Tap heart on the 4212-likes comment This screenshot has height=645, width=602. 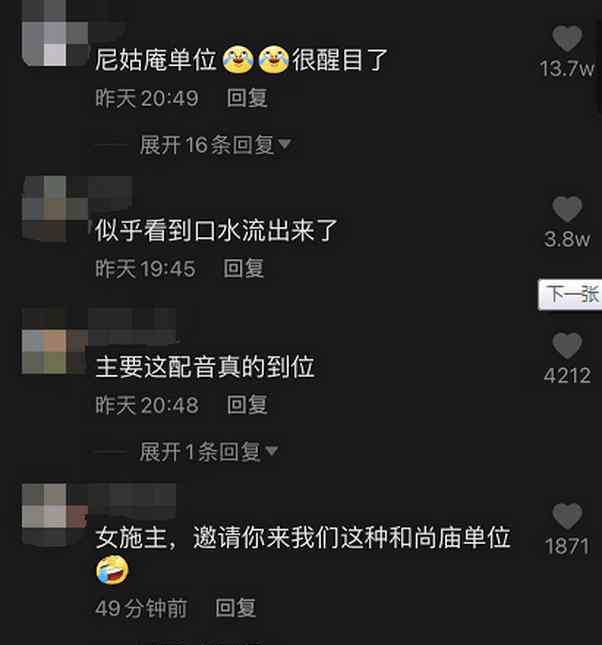coord(567,346)
